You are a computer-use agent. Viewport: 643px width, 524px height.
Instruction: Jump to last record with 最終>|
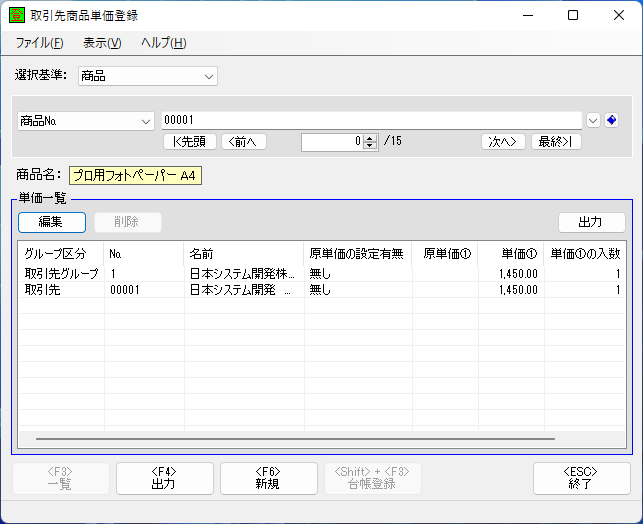(556, 141)
